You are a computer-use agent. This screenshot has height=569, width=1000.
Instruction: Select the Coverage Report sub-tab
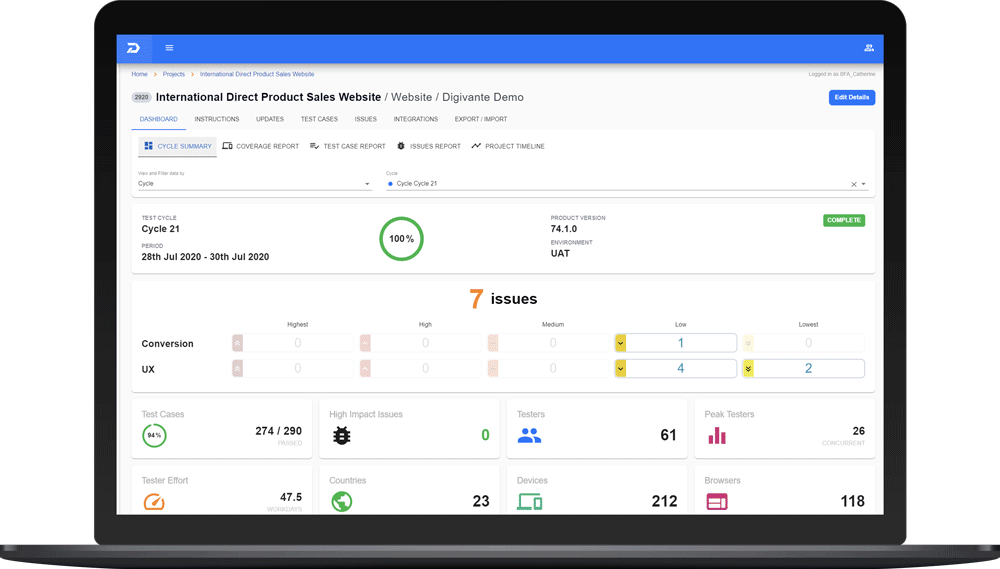(x=260, y=146)
